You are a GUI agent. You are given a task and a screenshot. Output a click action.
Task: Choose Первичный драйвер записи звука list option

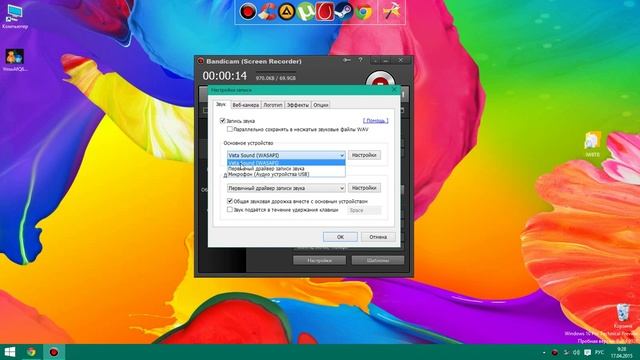[x=286, y=168]
